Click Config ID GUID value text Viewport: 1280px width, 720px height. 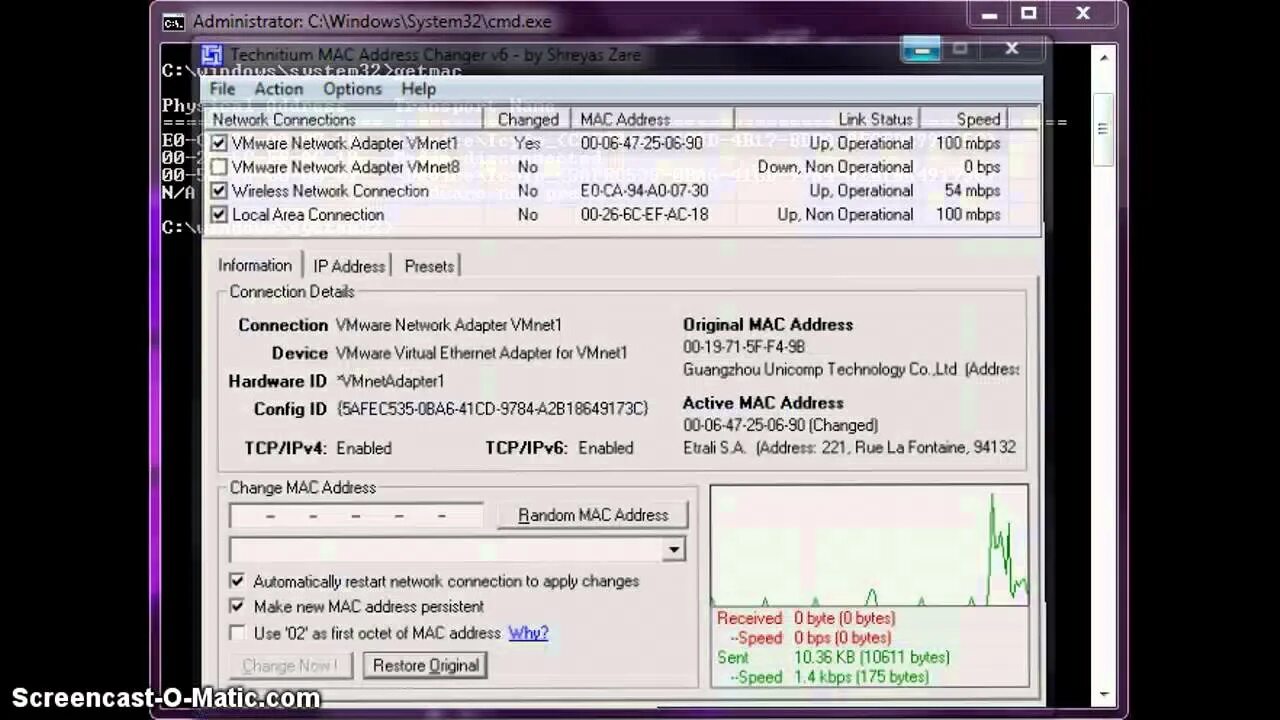tap(492, 409)
